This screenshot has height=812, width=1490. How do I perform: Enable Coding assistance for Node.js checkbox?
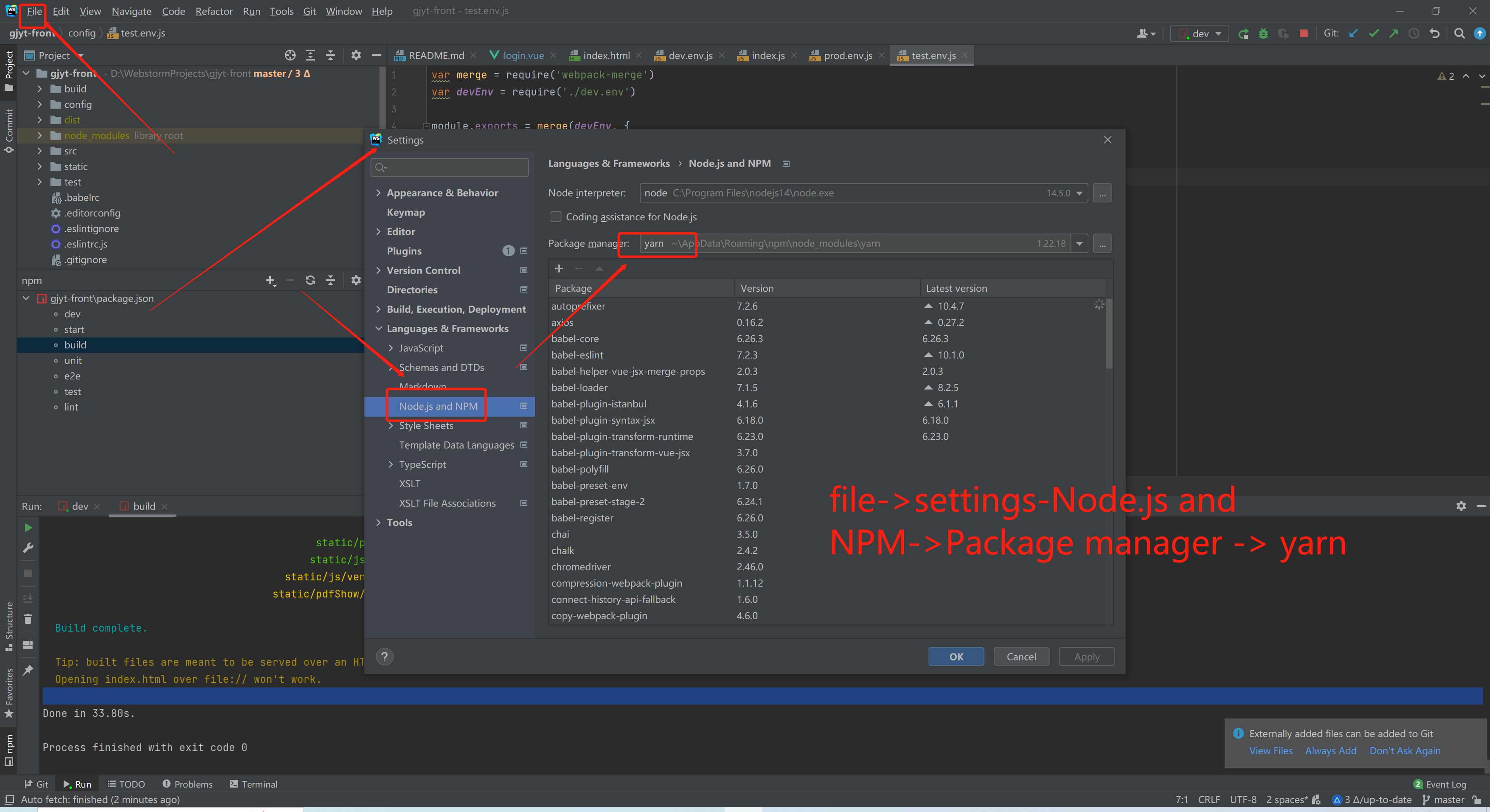556,217
